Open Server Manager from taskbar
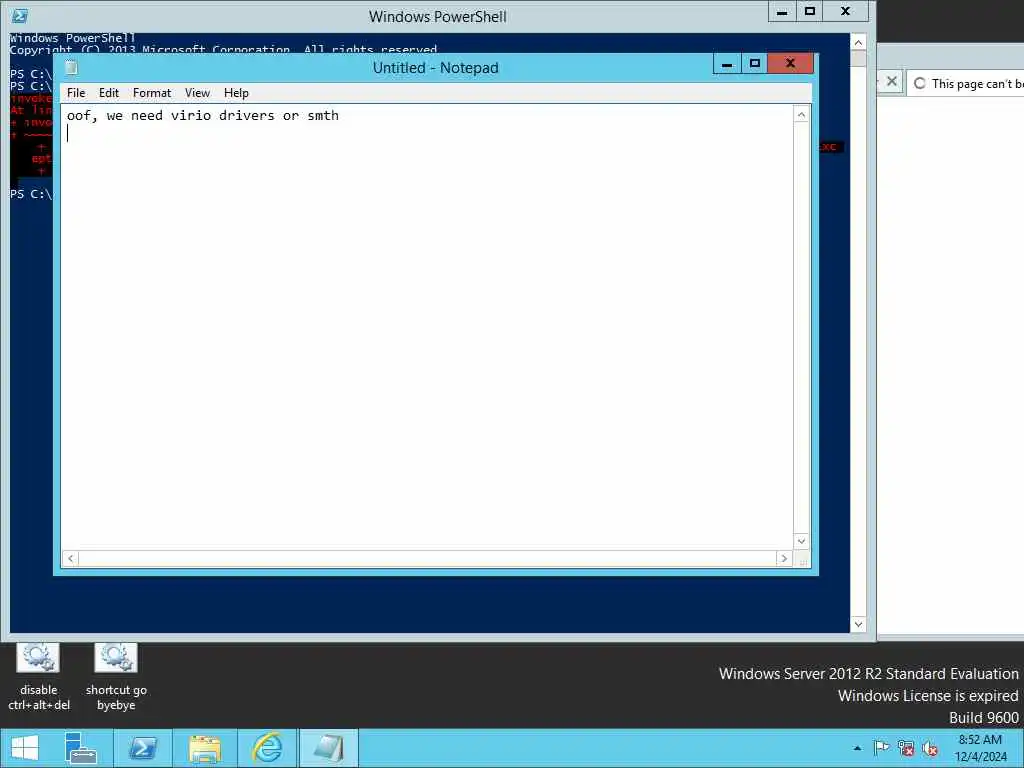This screenshot has width=1024, height=768. 80,748
